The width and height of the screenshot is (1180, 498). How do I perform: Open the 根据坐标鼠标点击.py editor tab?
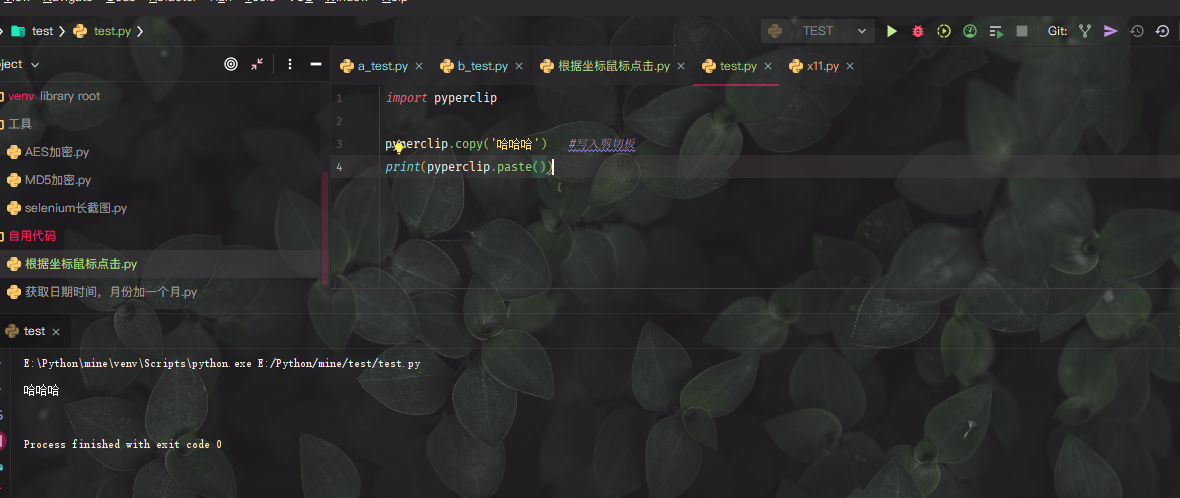coord(613,66)
